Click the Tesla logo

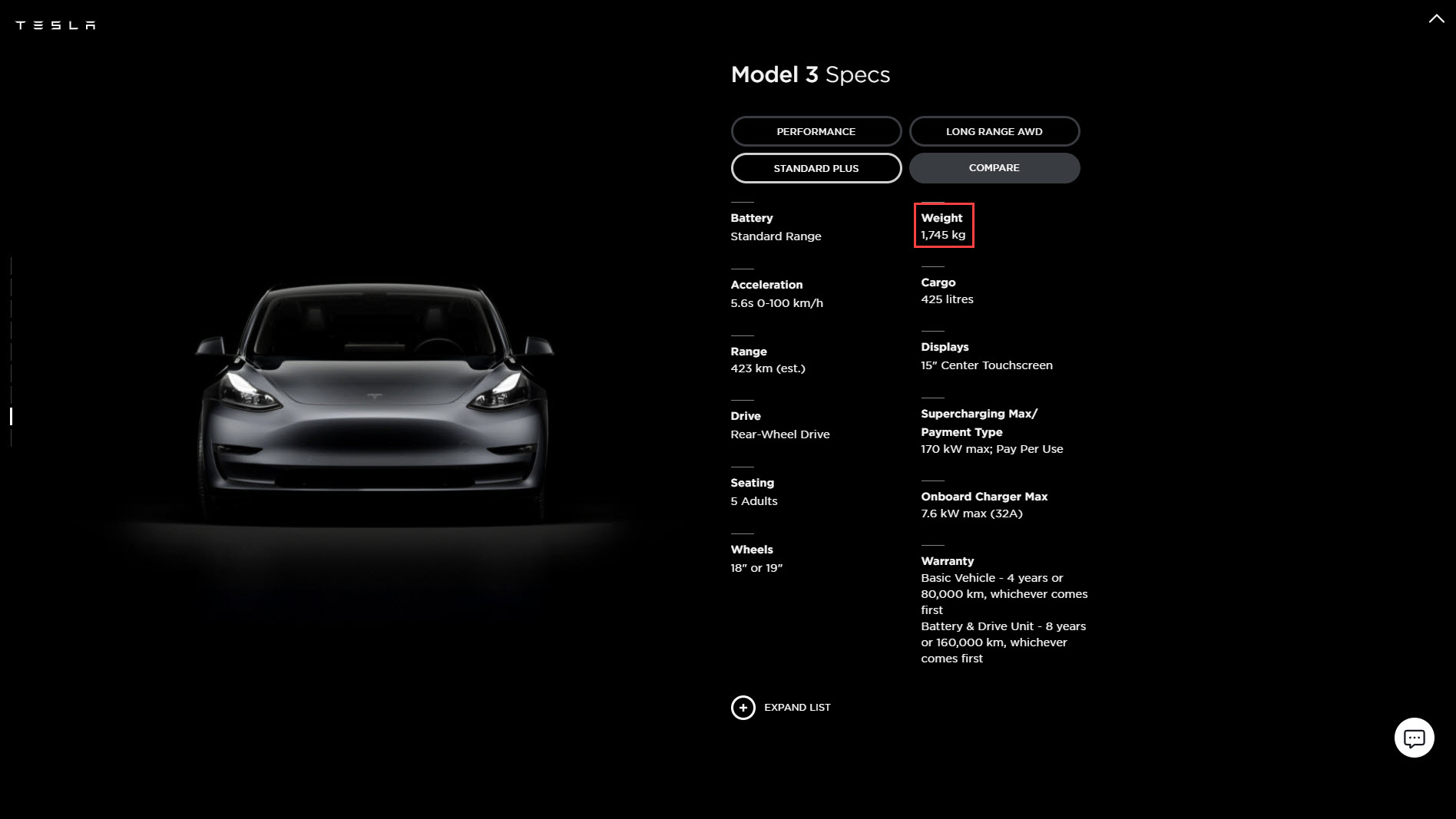pos(55,25)
